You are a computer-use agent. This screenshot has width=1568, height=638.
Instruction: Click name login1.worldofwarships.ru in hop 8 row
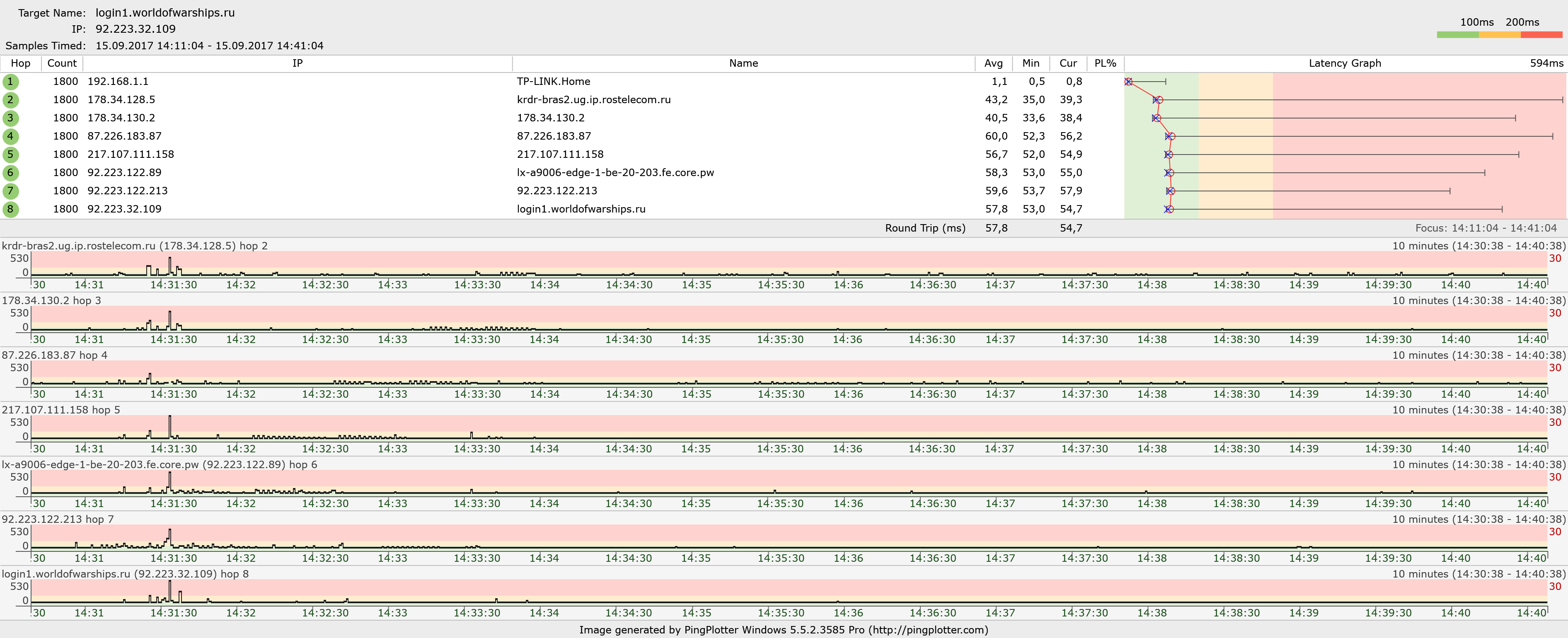coord(581,209)
